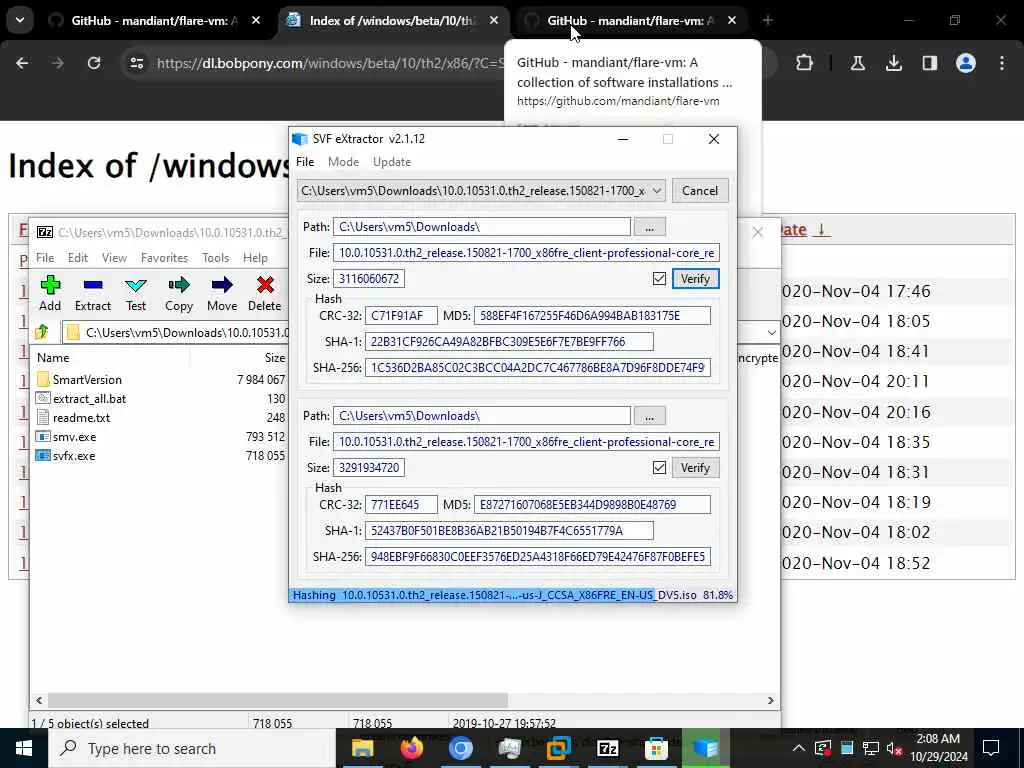Click the second Verify button
Image resolution: width=1024 pixels, height=768 pixels.
pos(696,468)
